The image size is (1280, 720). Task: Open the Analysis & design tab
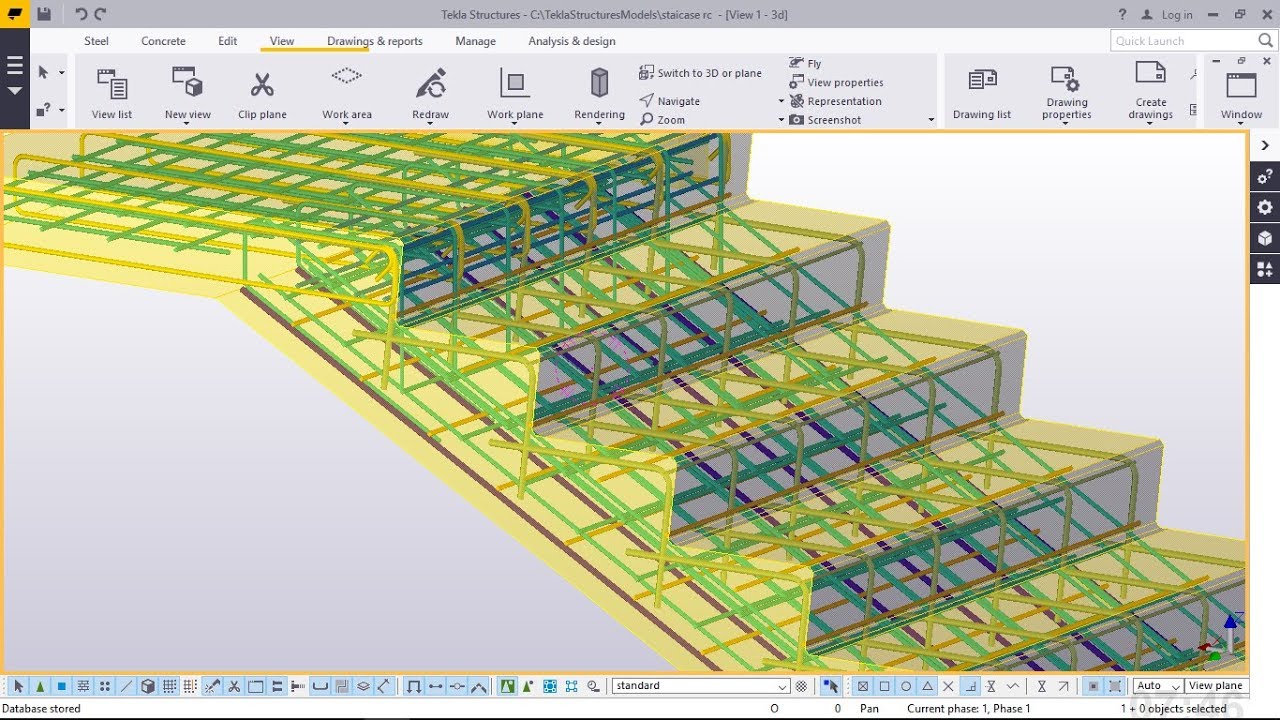pyautogui.click(x=572, y=41)
